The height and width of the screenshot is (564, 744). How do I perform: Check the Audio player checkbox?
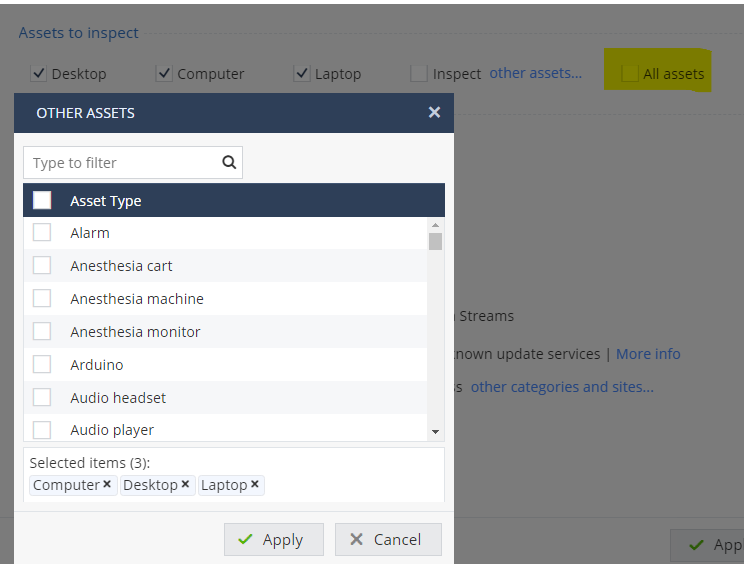click(x=42, y=430)
